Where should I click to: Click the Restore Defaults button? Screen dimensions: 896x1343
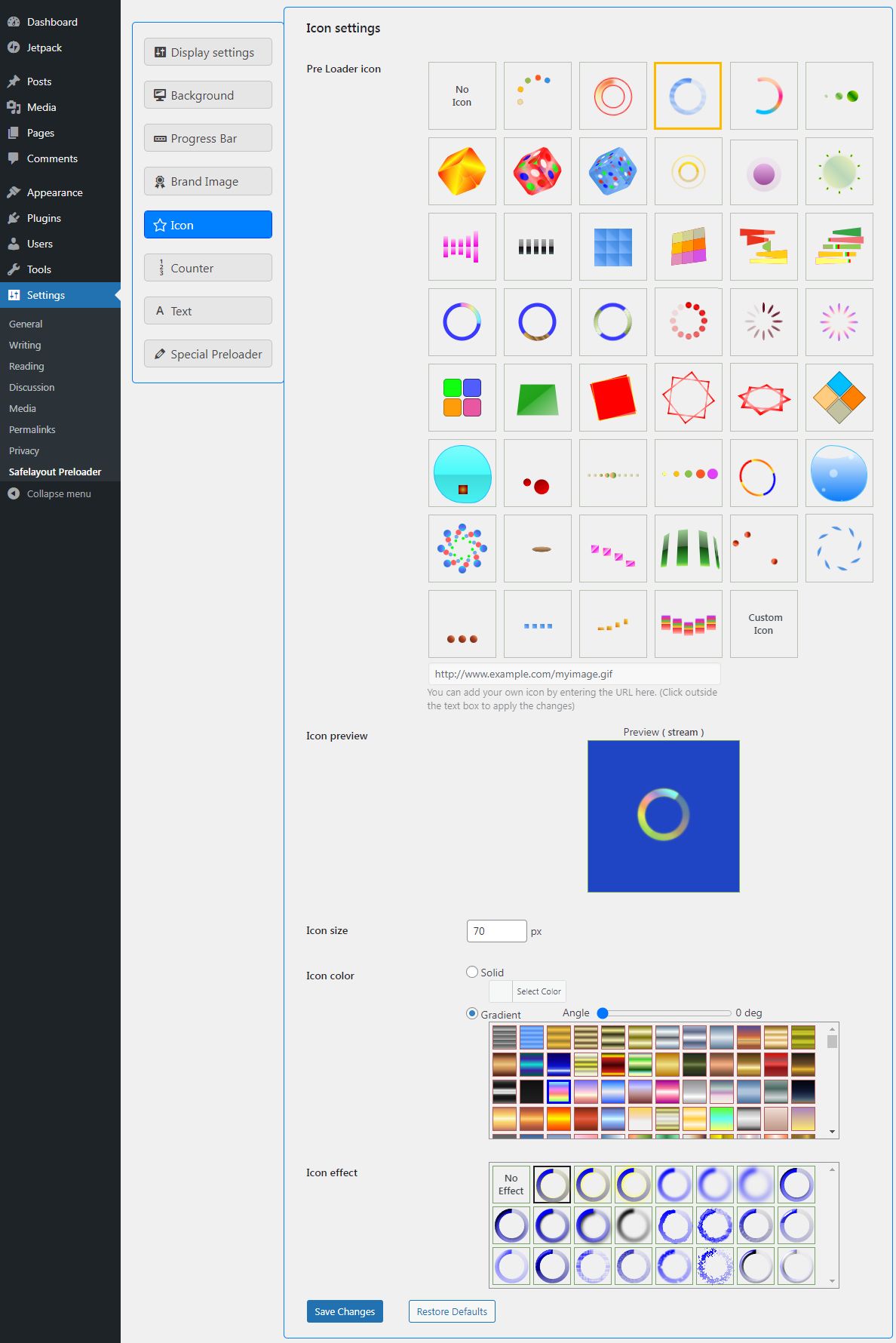(452, 1311)
